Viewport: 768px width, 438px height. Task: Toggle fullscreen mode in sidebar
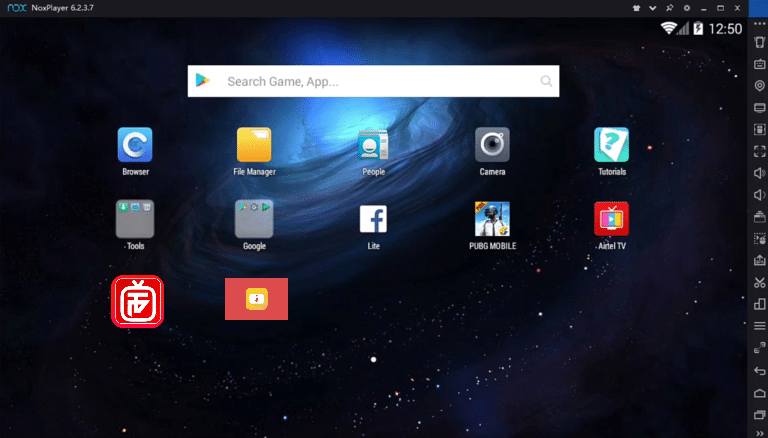(x=760, y=151)
